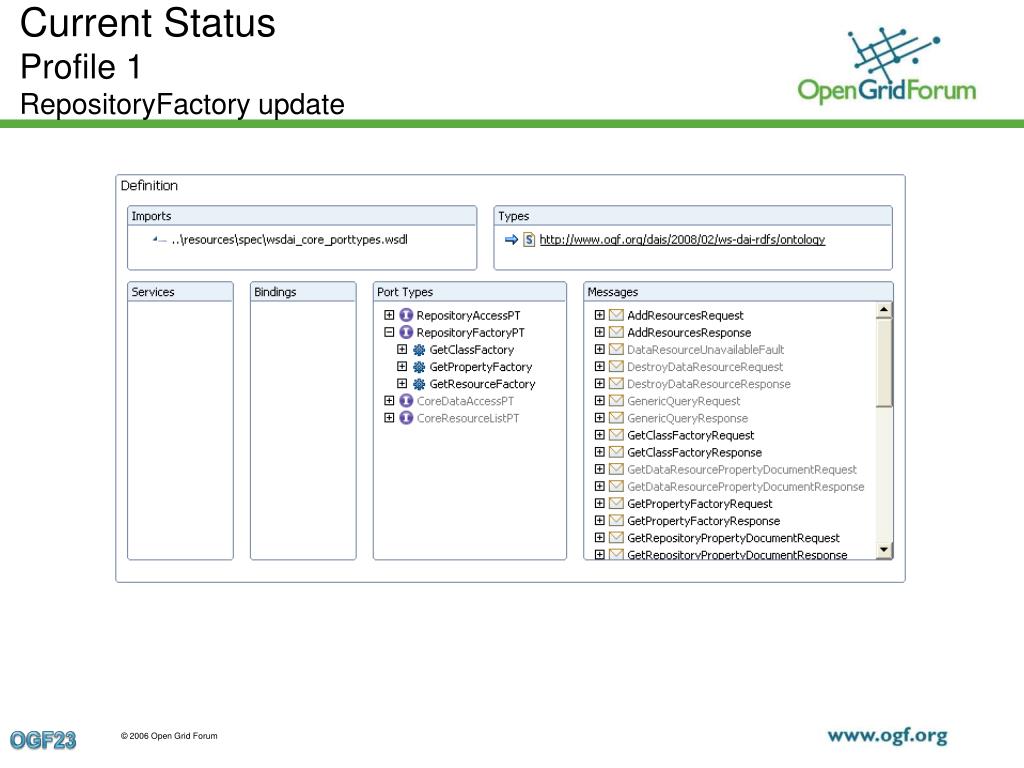Collapse the RepositoryFactoryPT node
The width and height of the screenshot is (1024, 768).
(389, 332)
